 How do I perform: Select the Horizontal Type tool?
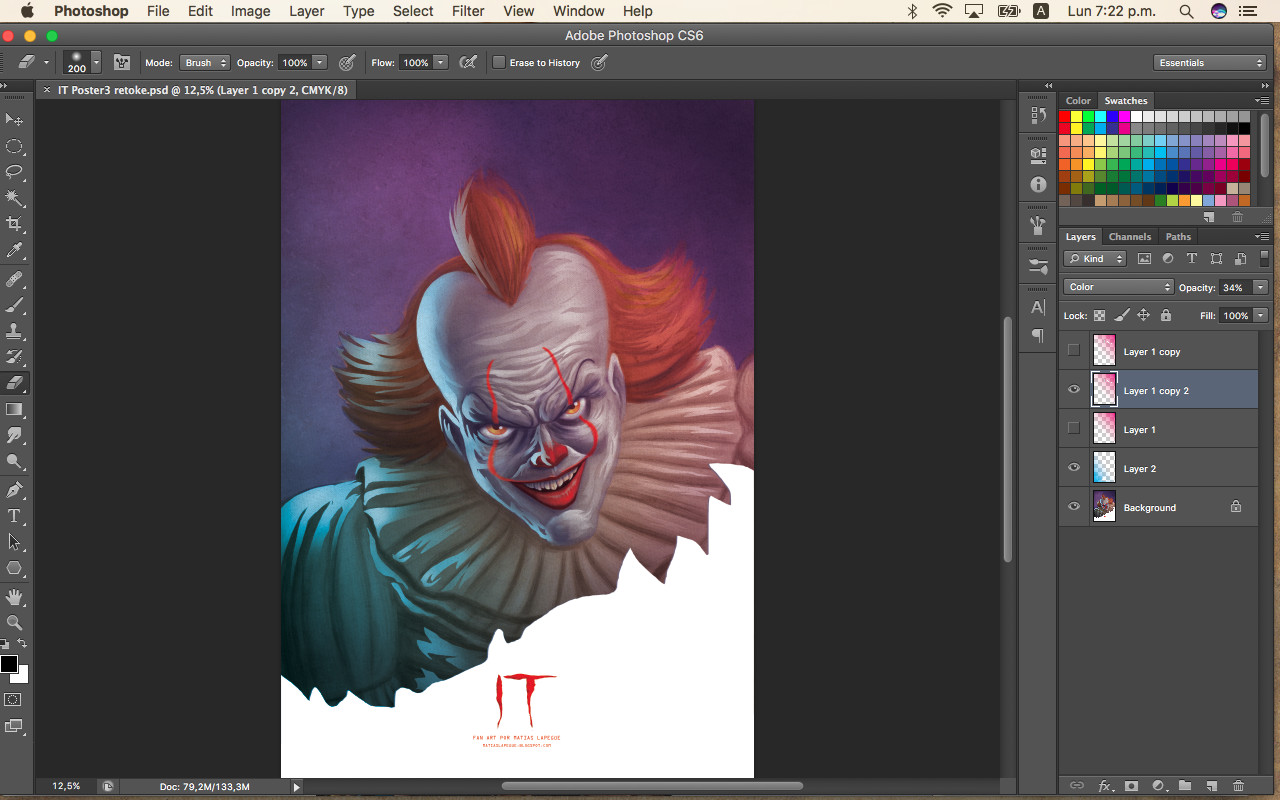[14, 516]
